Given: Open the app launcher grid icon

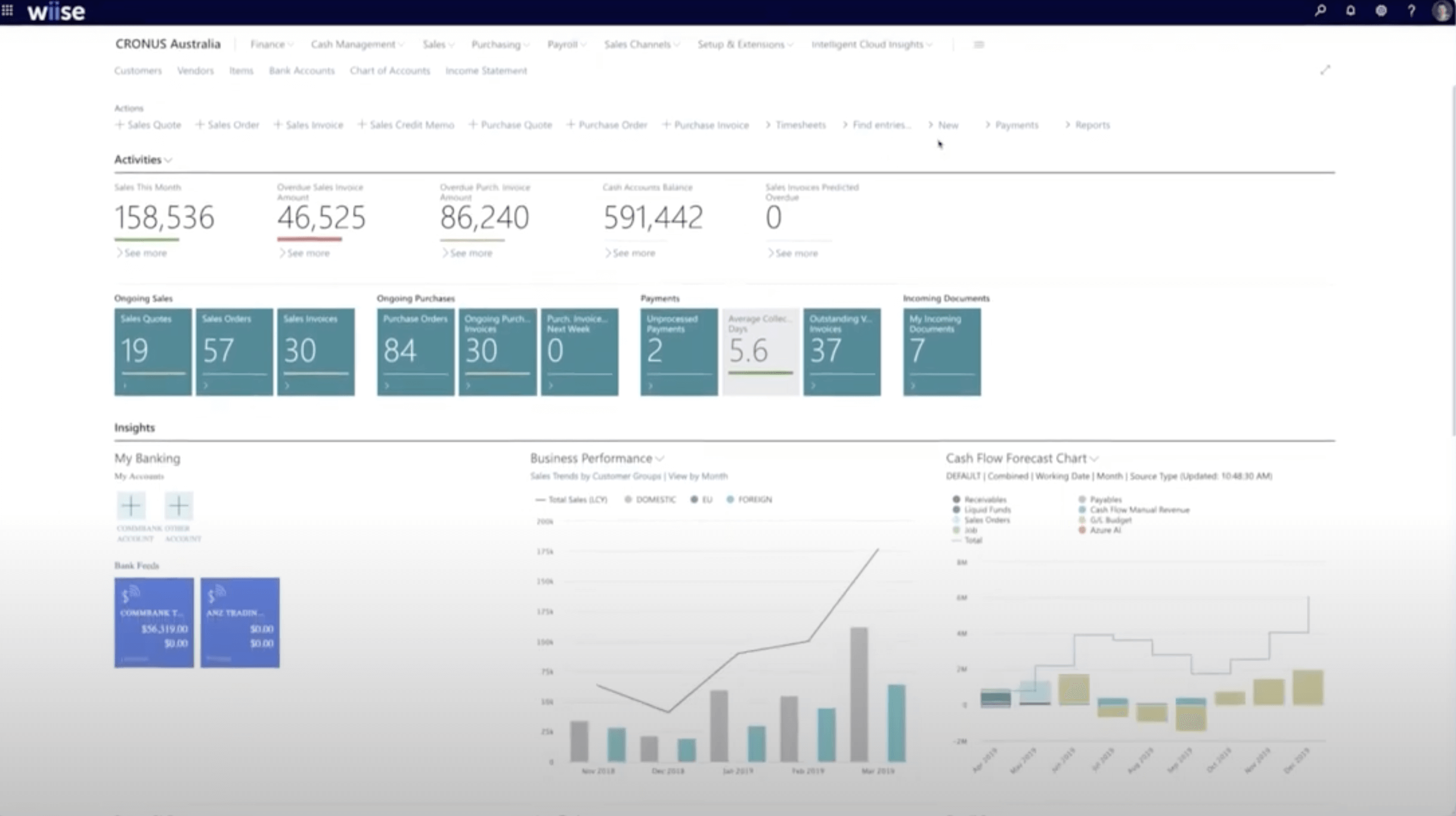Looking at the screenshot, I should coord(7,10).
